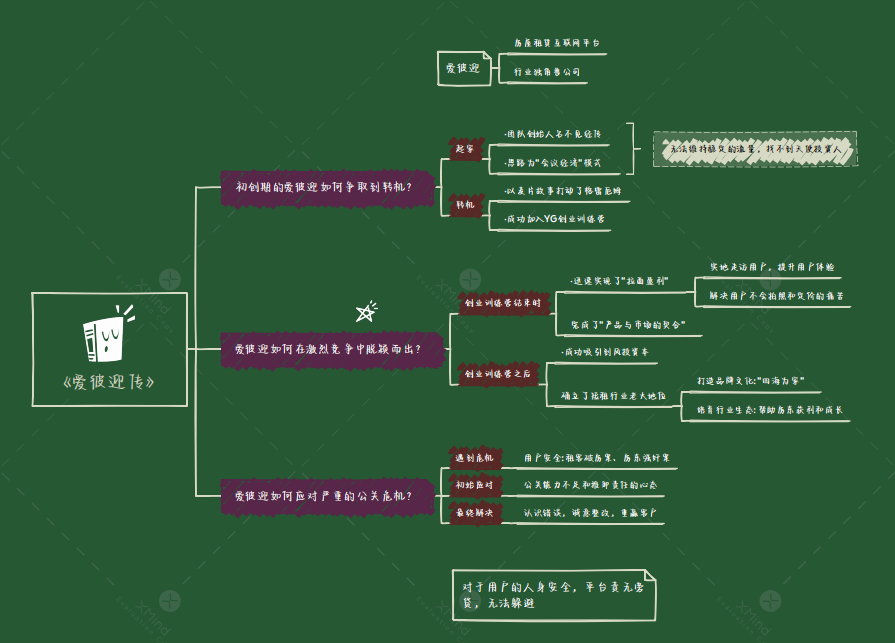Select the 成功加入YG创业训练营 leaf node
This screenshot has width=895, height=643.
[556, 218]
